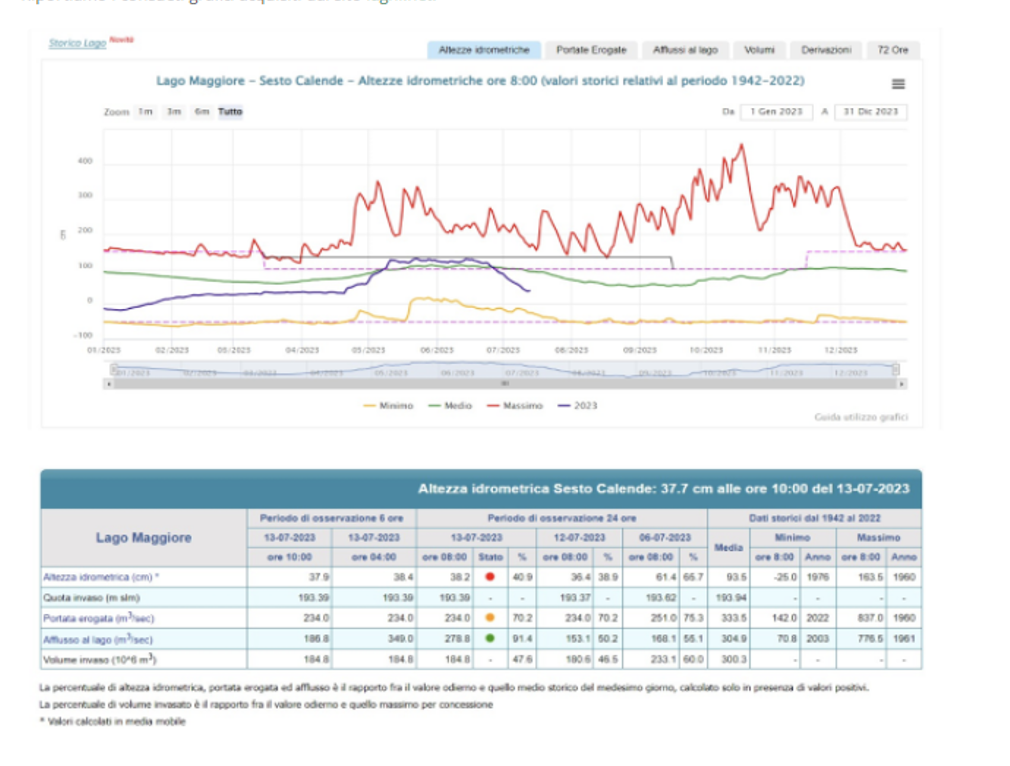Click the 12/2023 x-axis label
The width and height of the screenshot is (1010, 766).
pyautogui.click(x=841, y=350)
